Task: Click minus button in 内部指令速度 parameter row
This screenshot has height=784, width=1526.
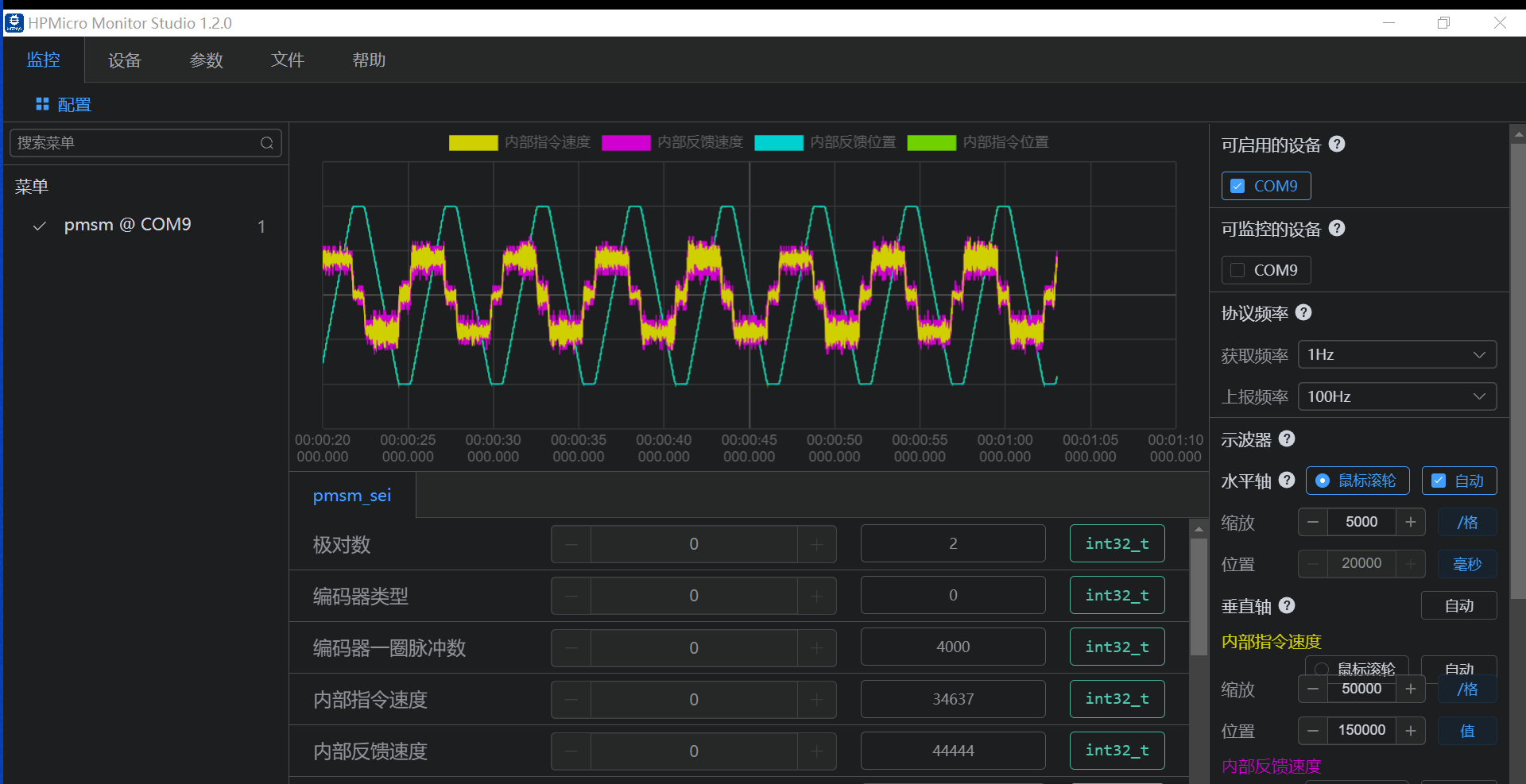Action: (x=571, y=699)
